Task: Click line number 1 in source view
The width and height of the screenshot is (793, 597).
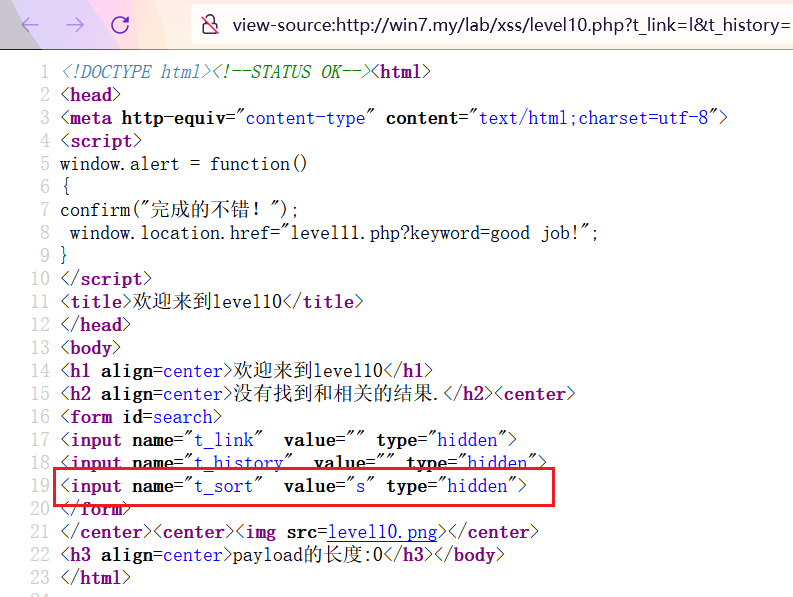Action: tap(44, 72)
